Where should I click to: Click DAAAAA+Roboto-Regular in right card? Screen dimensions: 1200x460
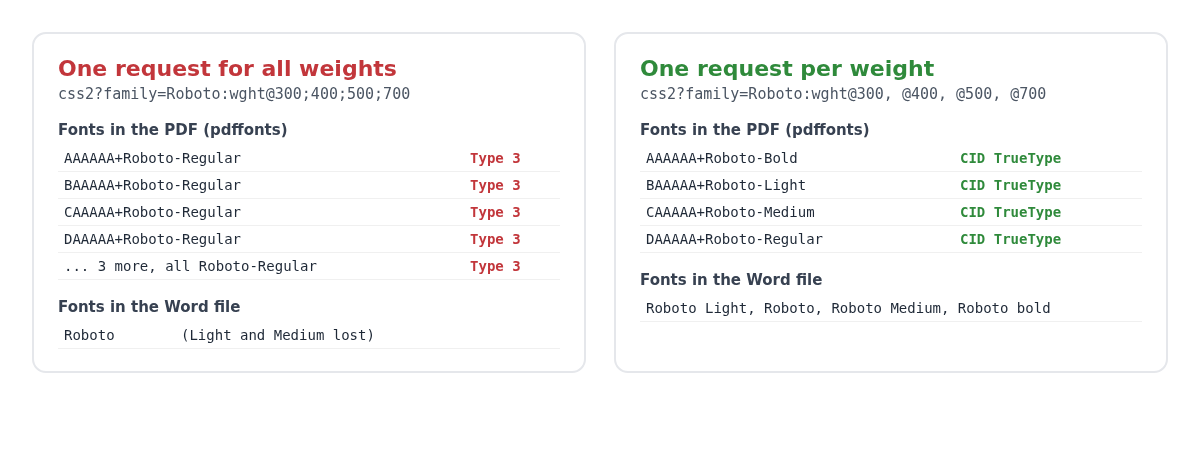(x=734, y=239)
